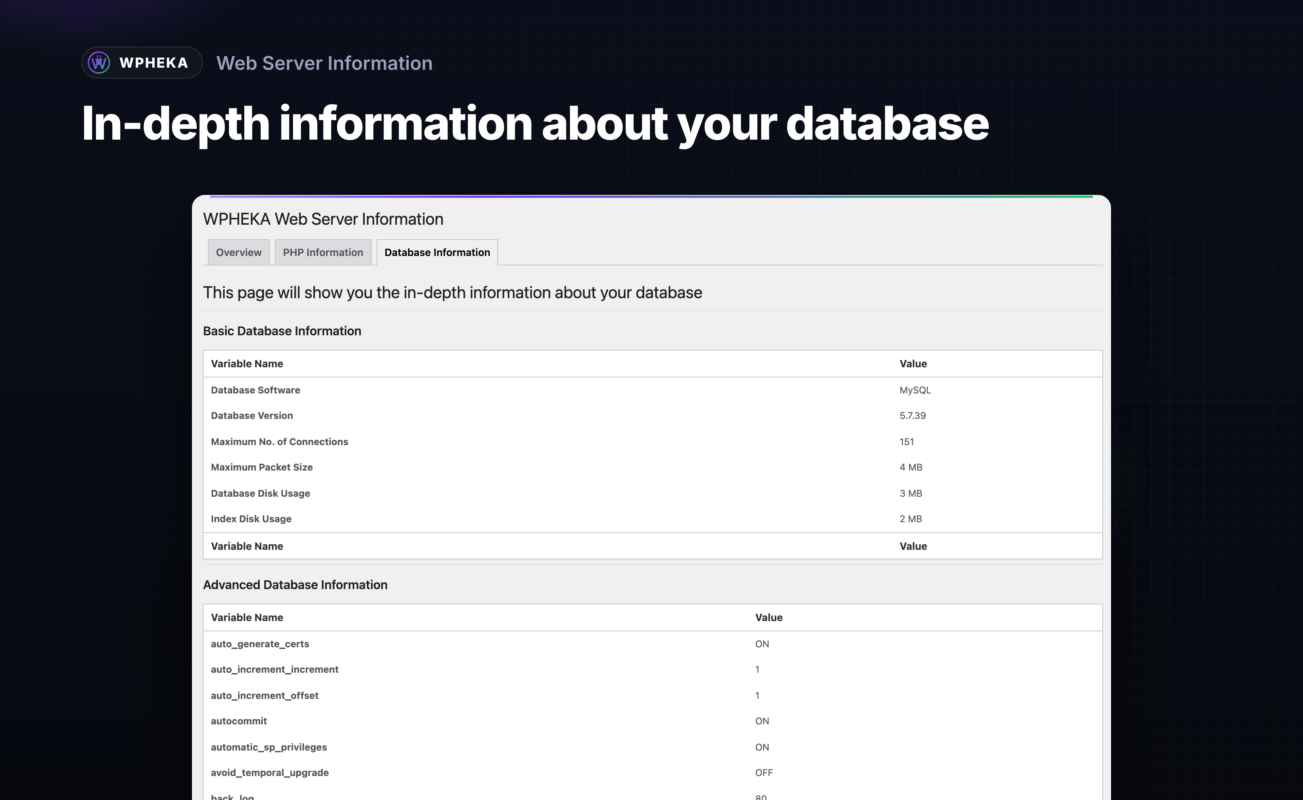The width and height of the screenshot is (1303, 800).
Task: Click the avoid_temporal_upgrade variable name
Action: [270, 773]
